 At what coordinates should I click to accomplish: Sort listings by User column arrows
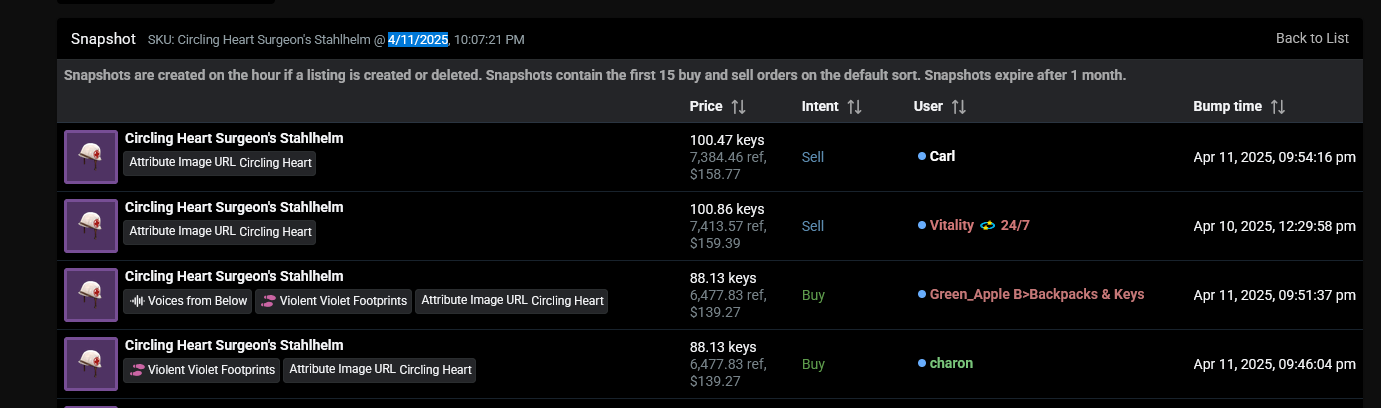[x=958, y=106]
